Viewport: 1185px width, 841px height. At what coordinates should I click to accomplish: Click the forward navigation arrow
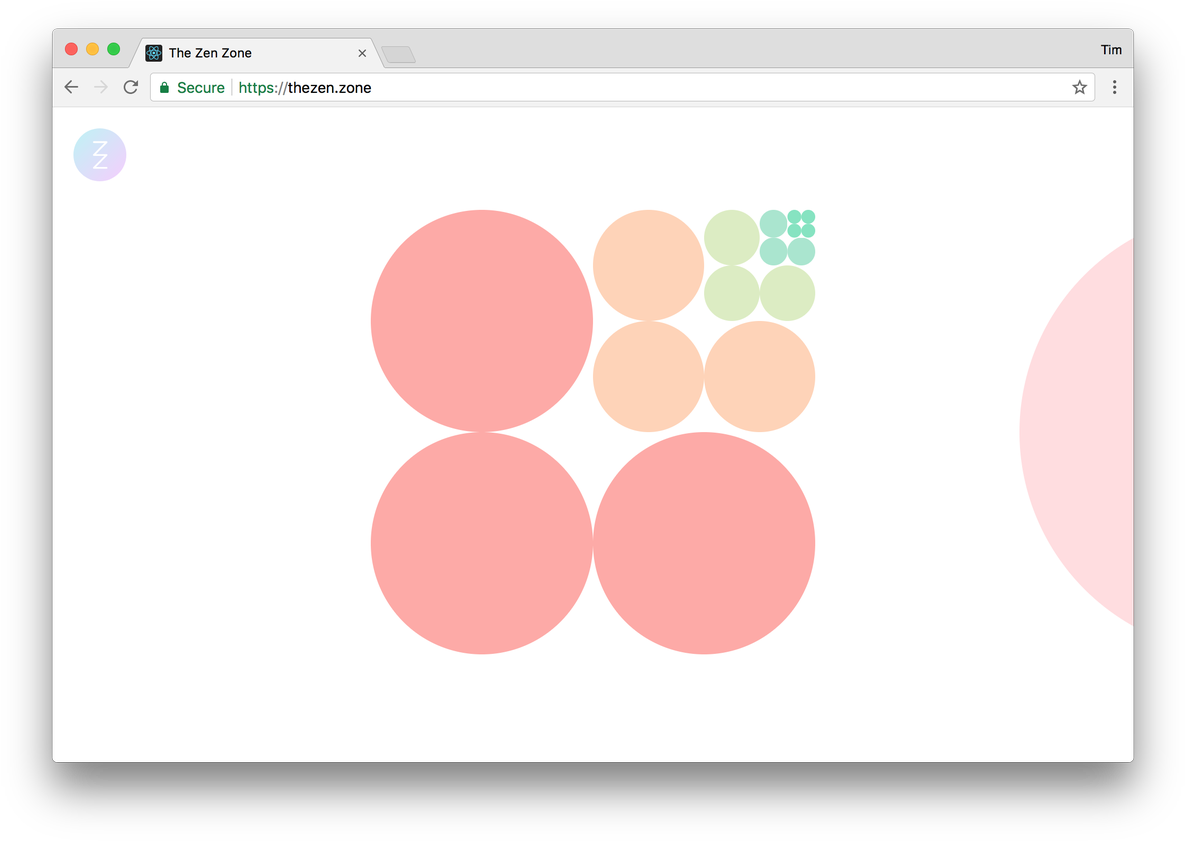pos(101,88)
